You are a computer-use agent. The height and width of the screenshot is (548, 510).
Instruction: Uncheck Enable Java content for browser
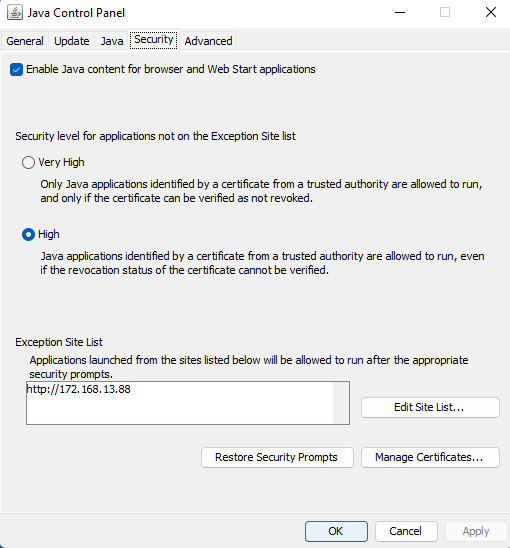click(x=16, y=69)
